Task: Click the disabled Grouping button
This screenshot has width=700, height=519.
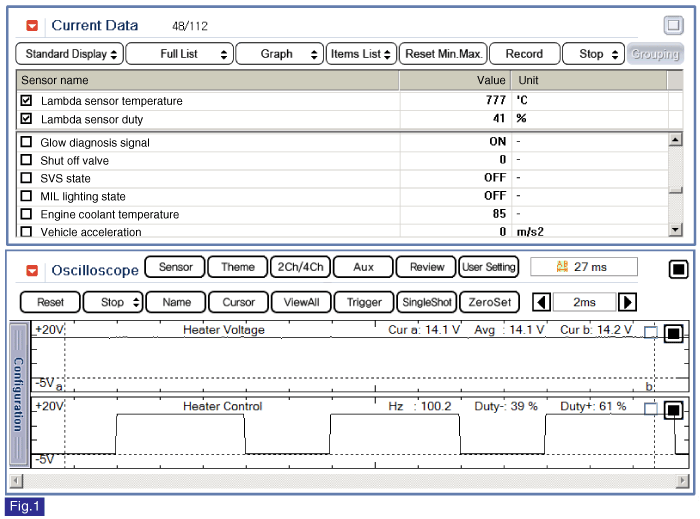Action: point(655,54)
